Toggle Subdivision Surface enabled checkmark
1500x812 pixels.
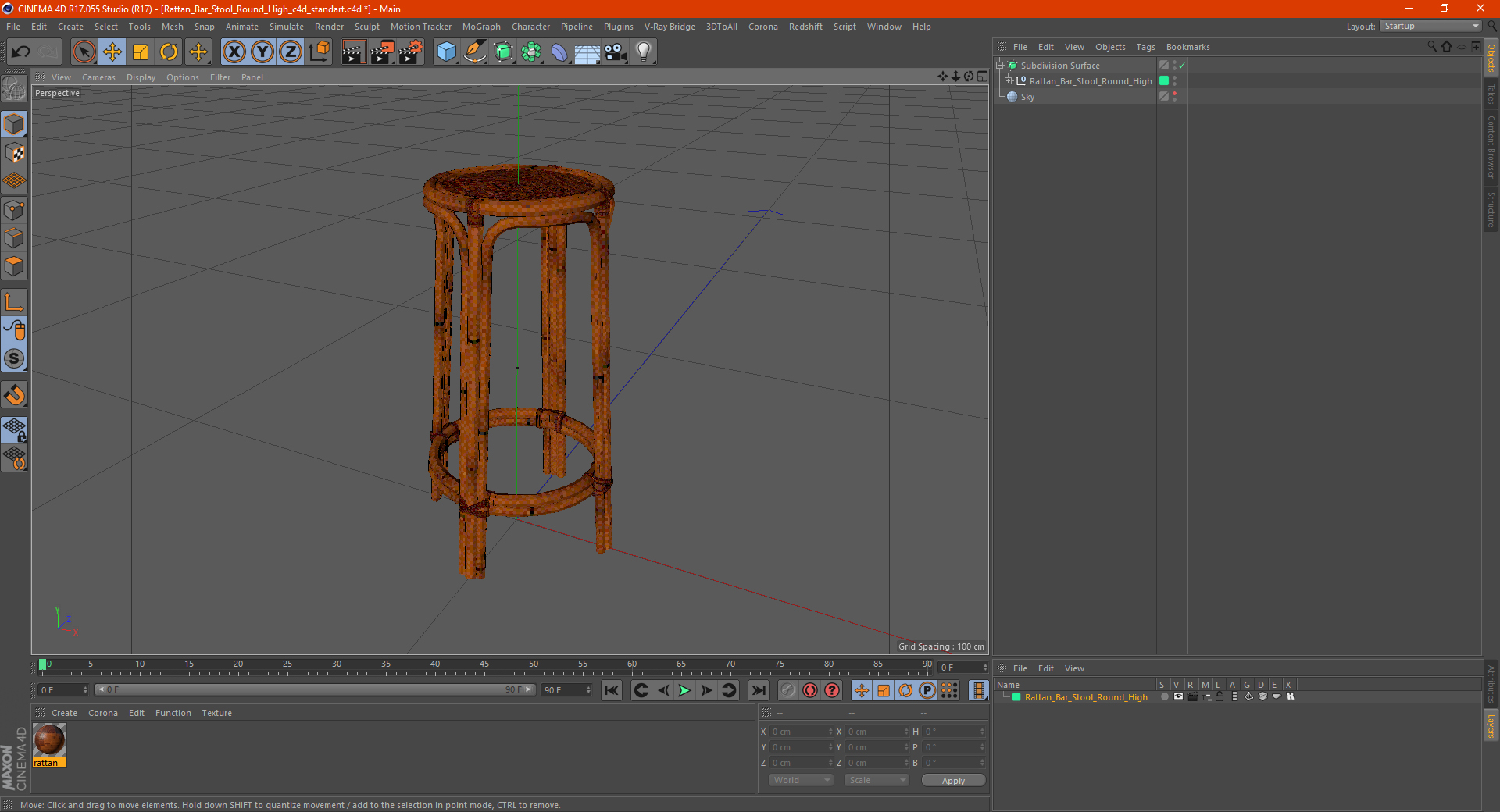(x=1182, y=66)
